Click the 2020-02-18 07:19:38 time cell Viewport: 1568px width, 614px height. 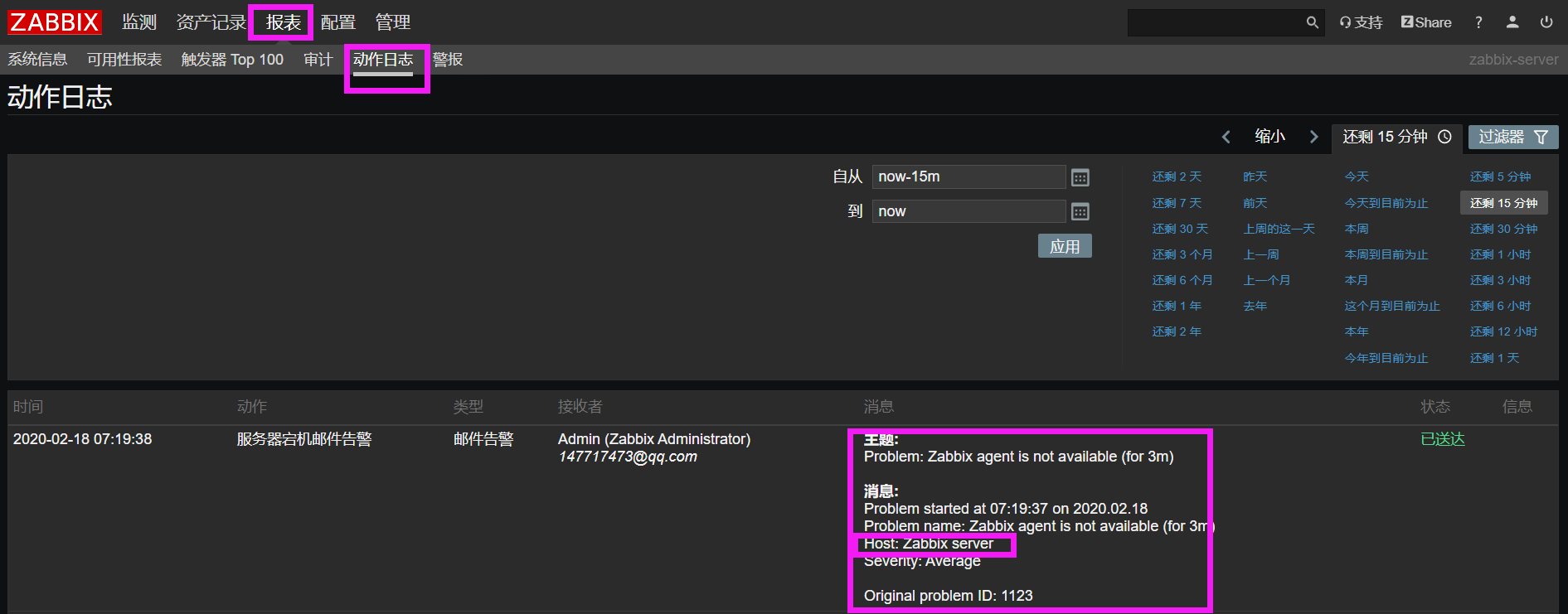pos(82,439)
